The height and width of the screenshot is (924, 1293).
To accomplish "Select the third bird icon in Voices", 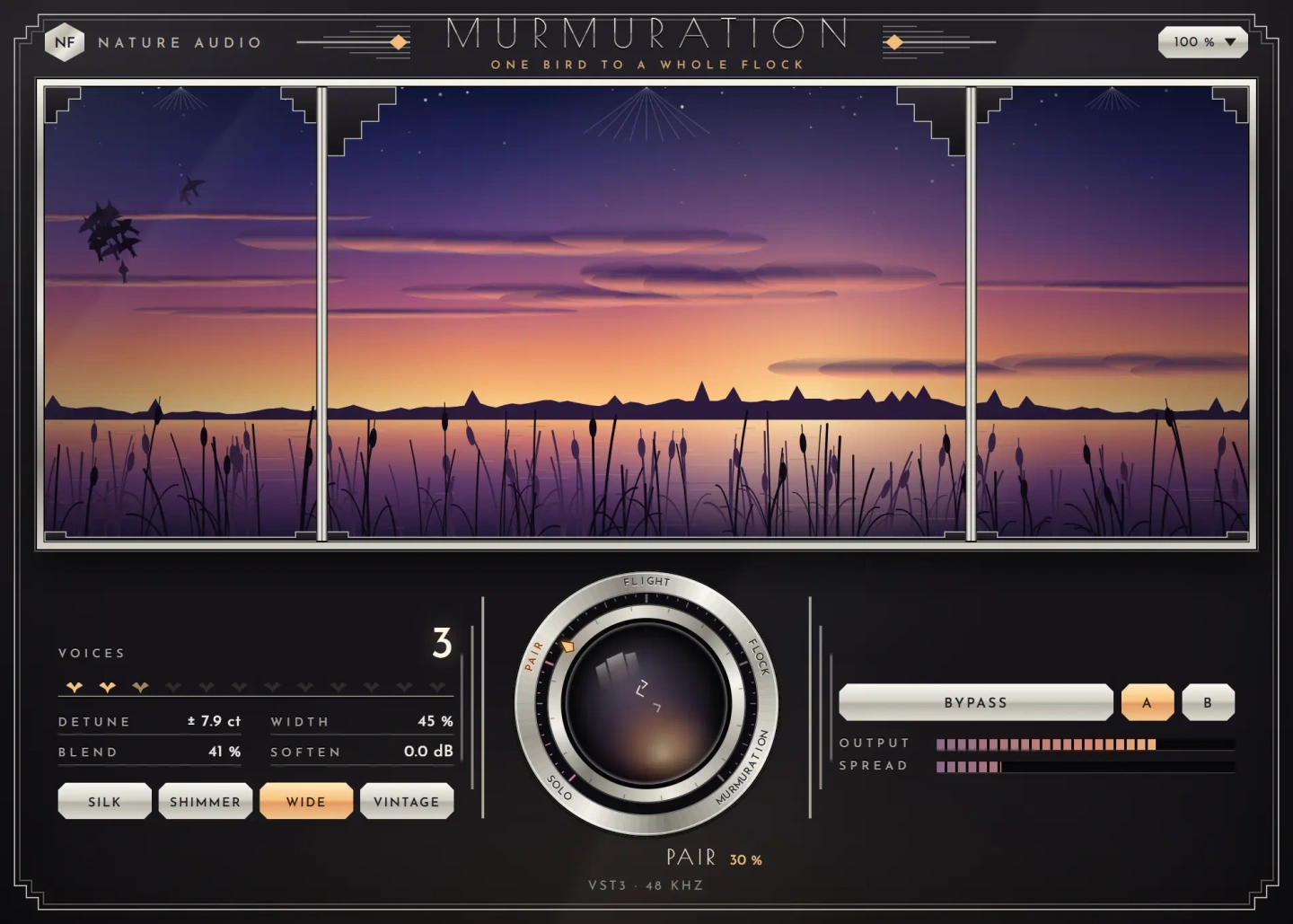I will (x=140, y=687).
